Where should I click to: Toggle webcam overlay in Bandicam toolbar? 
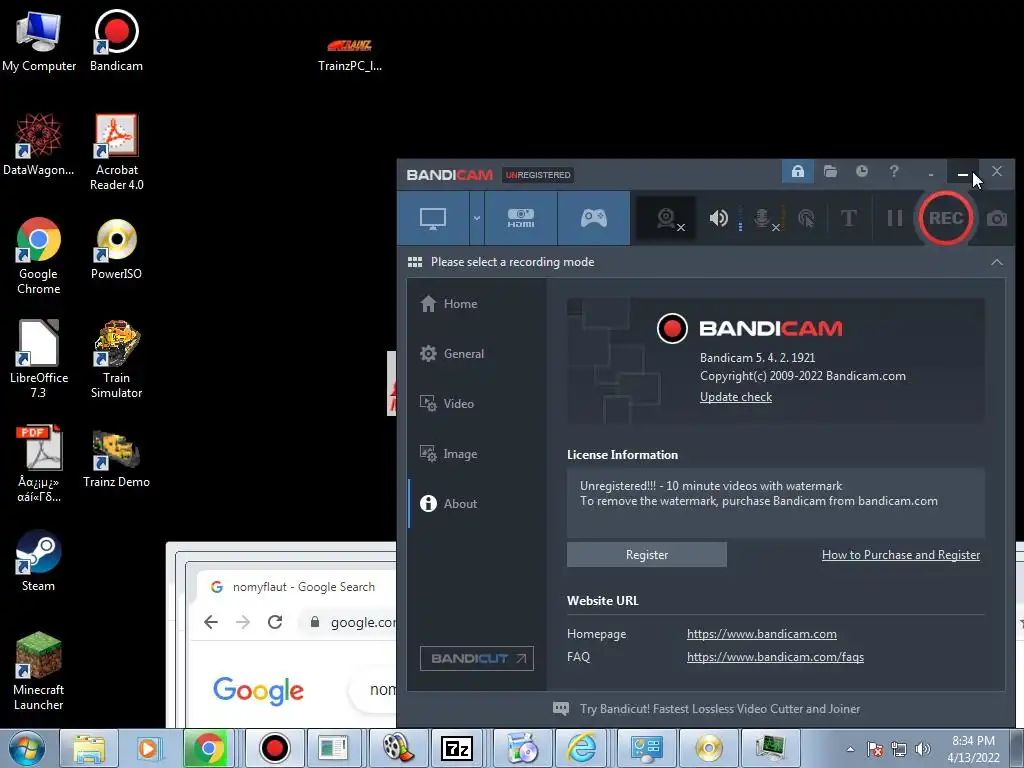[x=666, y=218]
